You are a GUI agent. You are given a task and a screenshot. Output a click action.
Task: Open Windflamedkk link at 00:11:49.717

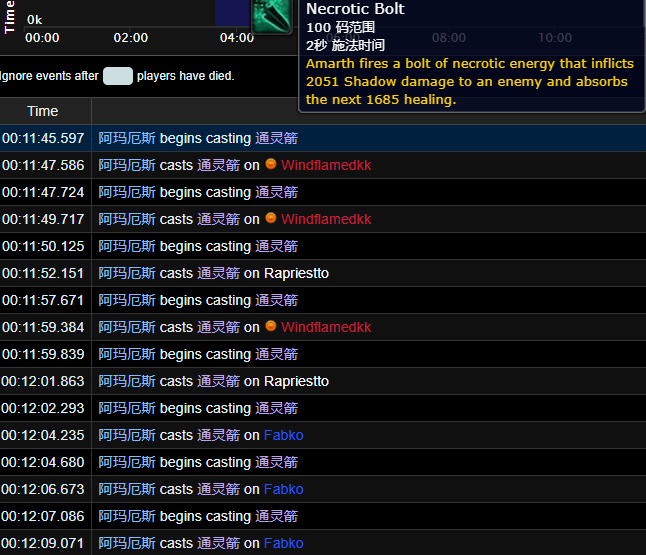click(x=326, y=219)
